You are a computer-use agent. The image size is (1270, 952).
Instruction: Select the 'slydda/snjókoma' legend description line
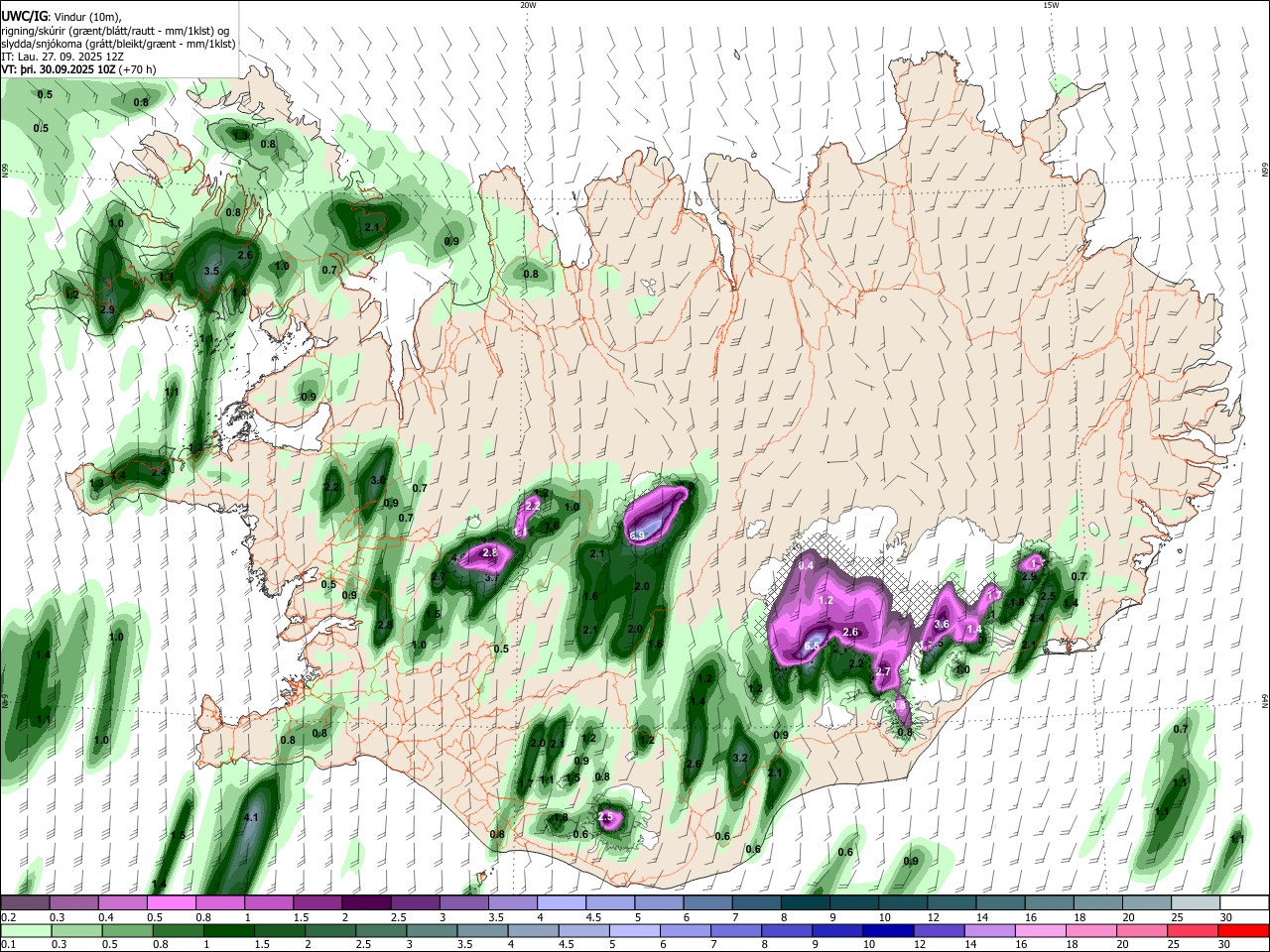[118, 44]
